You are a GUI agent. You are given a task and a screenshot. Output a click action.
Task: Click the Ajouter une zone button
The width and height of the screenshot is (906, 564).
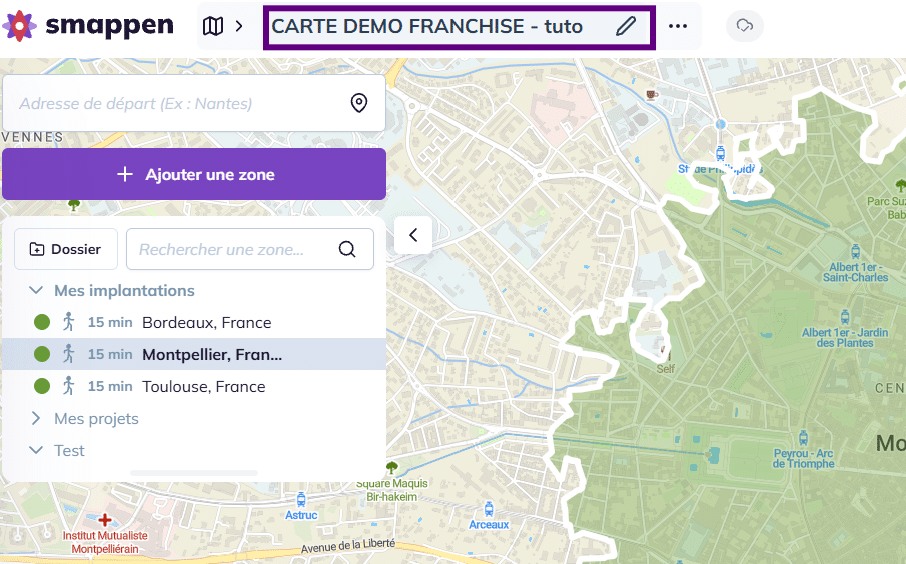tap(194, 174)
